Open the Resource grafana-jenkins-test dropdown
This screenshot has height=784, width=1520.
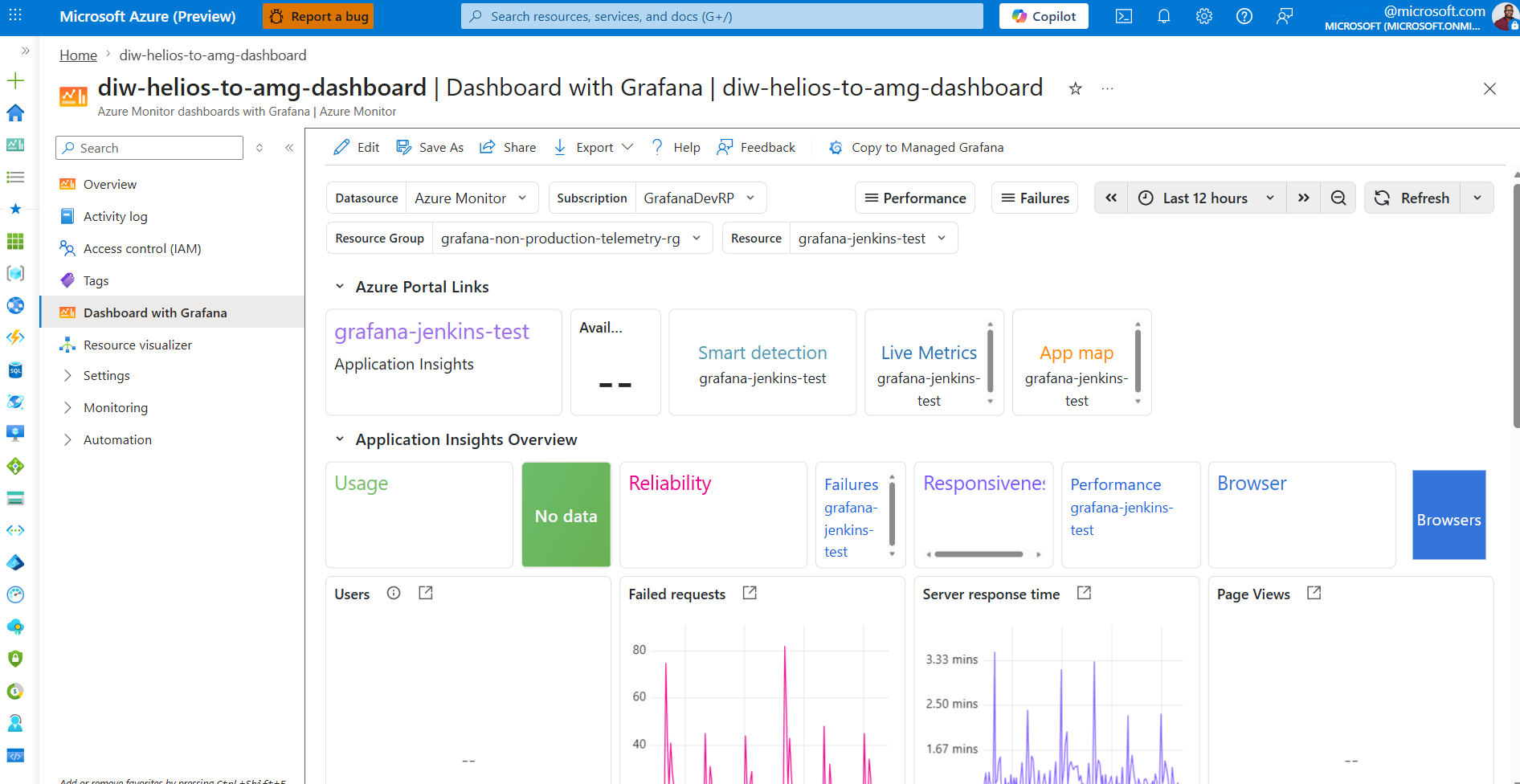[x=873, y=239]
